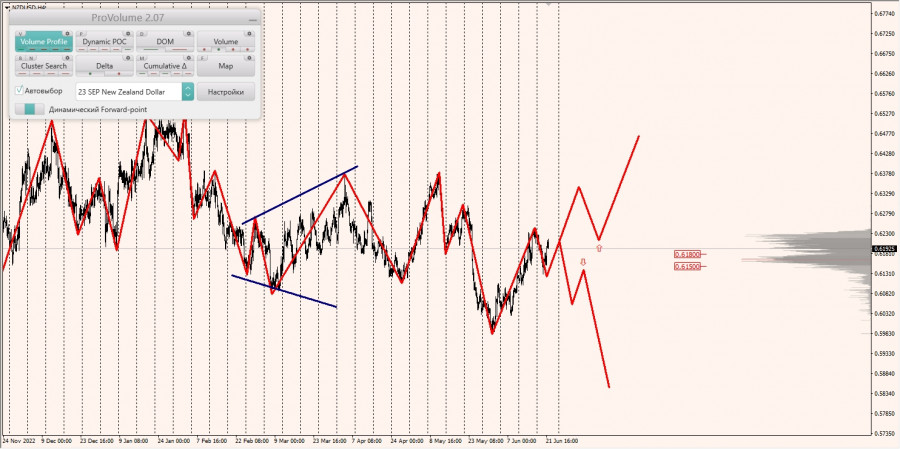
Task: Open Map gear settings icon
Action: pos(250,58)
